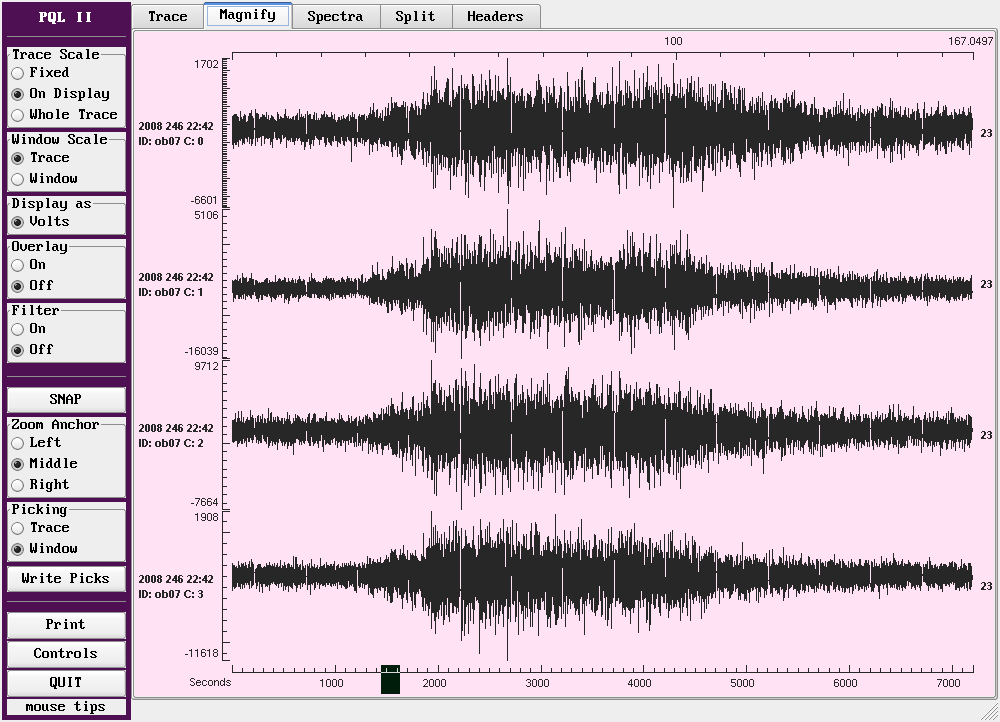Enable the Filter On option
Screen dimensions: 1000x722
(x=18, y=329)
